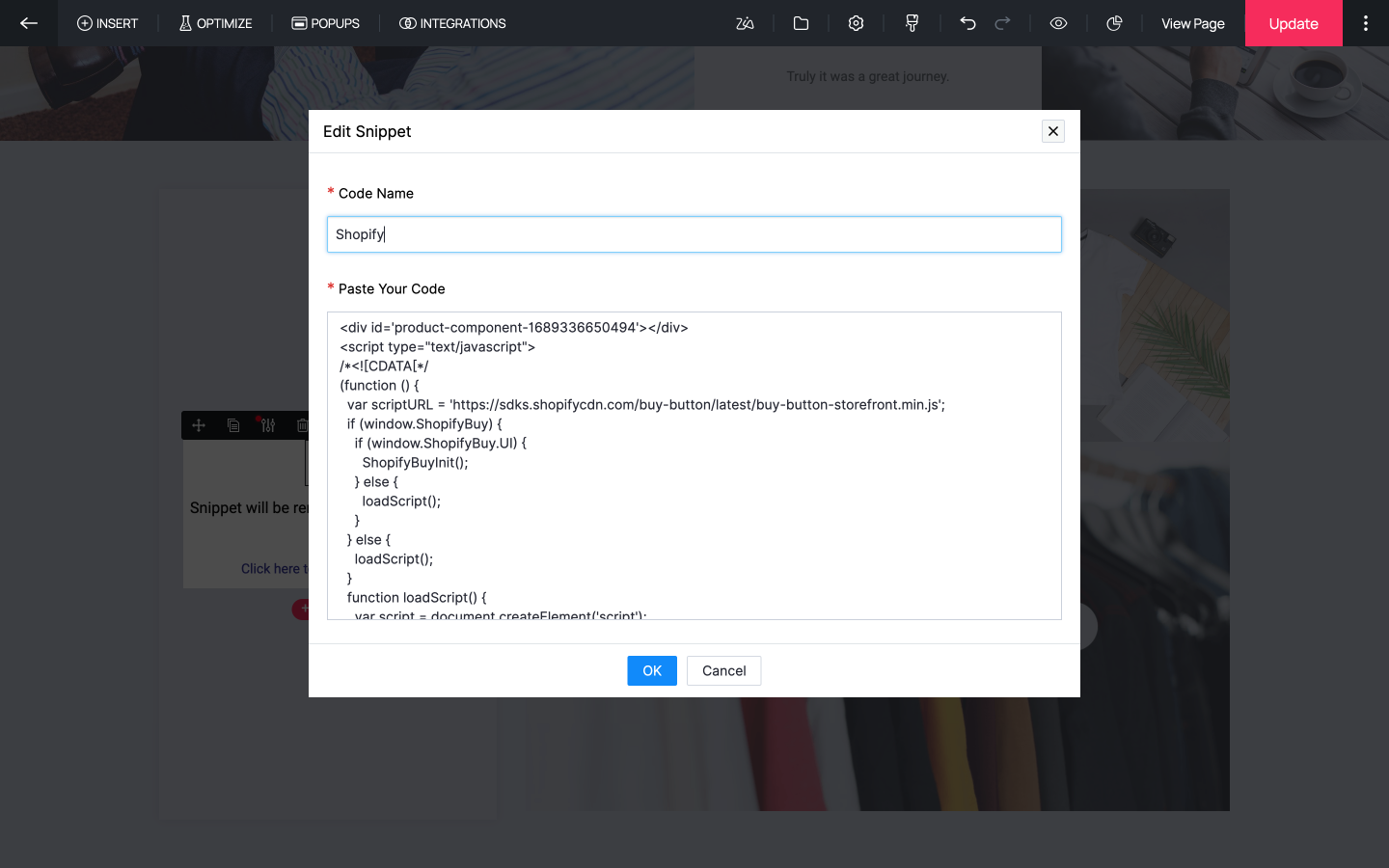Image resolution: width=1389 pixels, height=868 pixels.
Task: Close the Edit Snippet dialog
Action: pos(1053,131)
